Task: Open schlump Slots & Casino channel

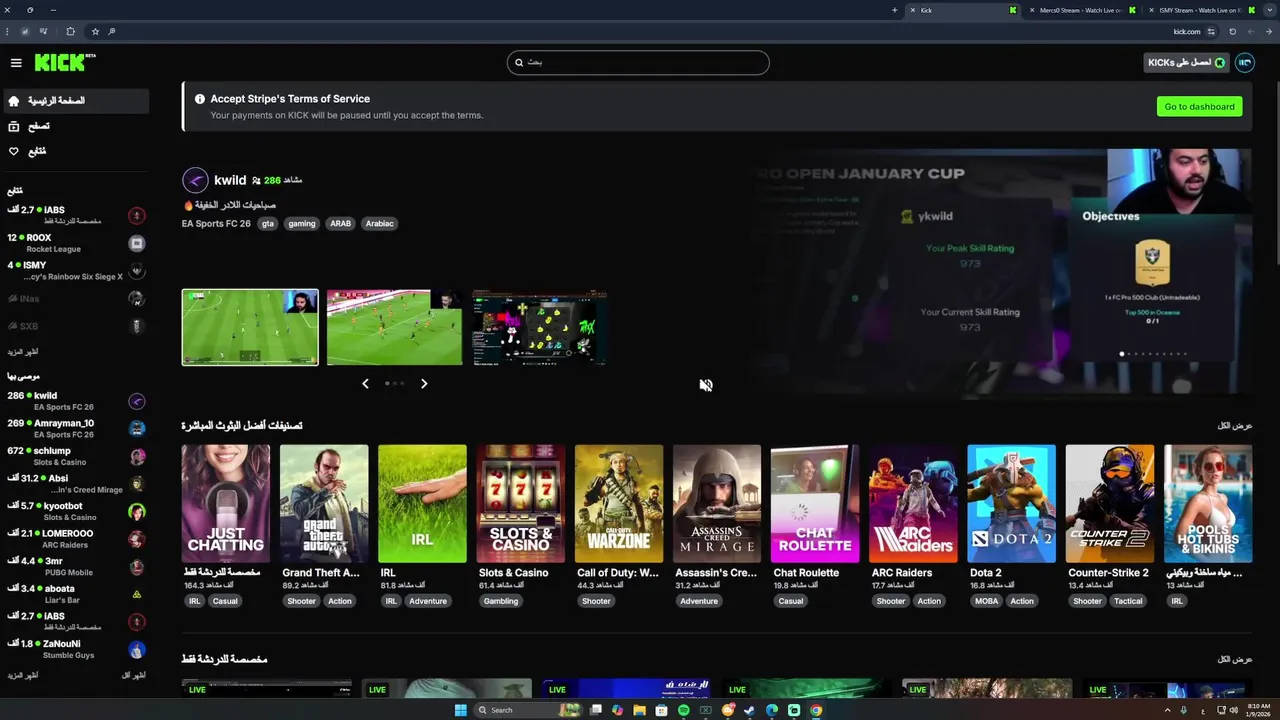Action: point(75,456)
